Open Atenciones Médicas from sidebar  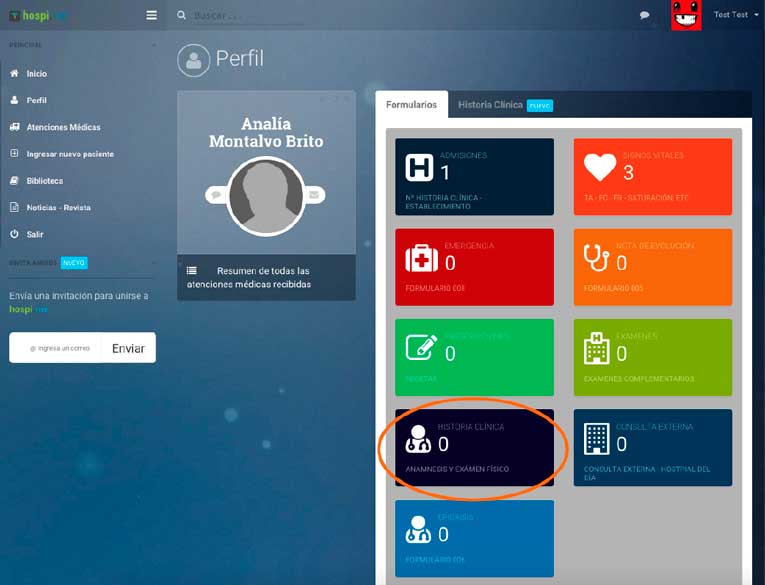pos(62,127)
